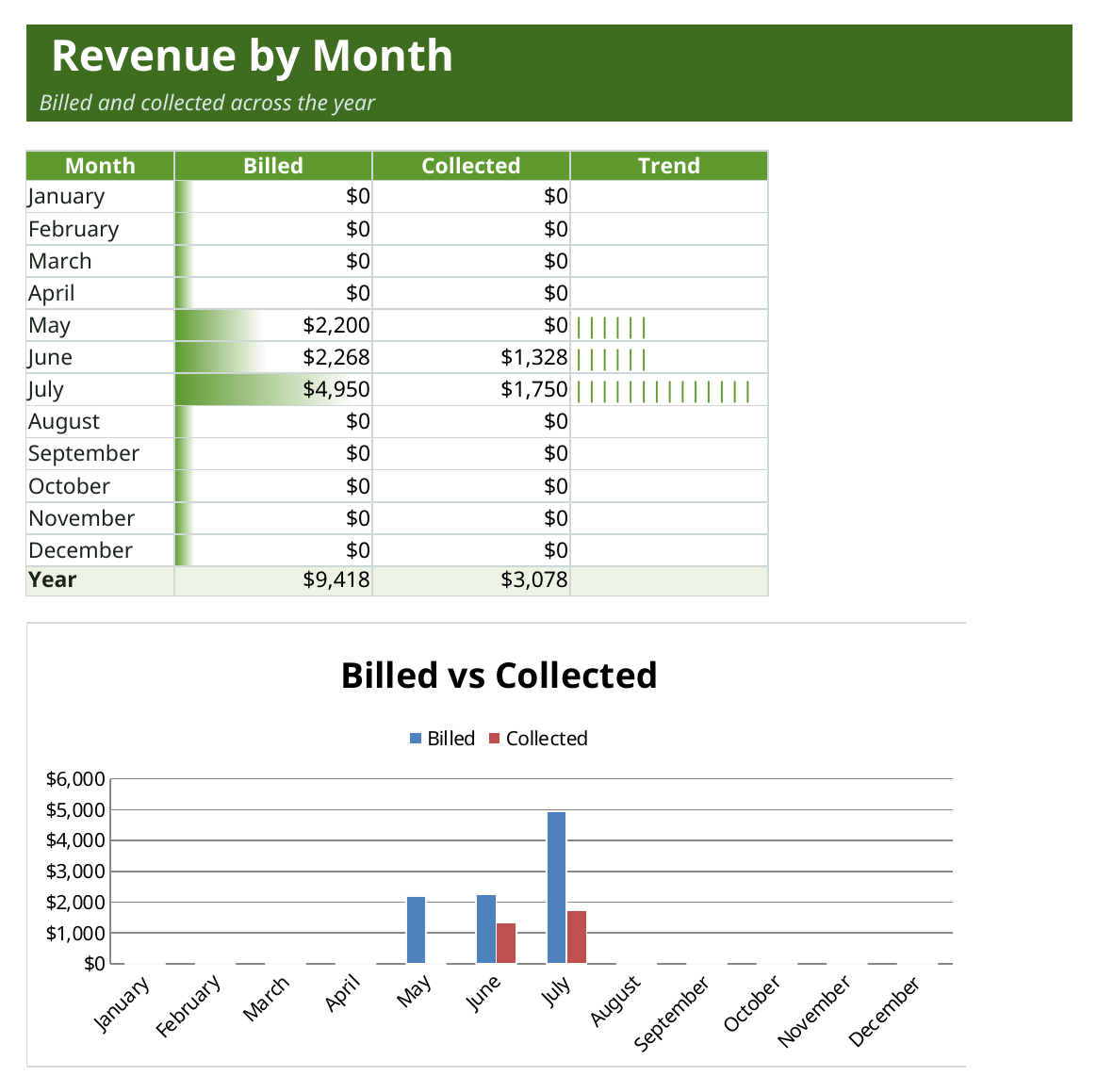Click yearly billed total $9,418
This screenshot has width=1097, height=1092.
[336, 580]
